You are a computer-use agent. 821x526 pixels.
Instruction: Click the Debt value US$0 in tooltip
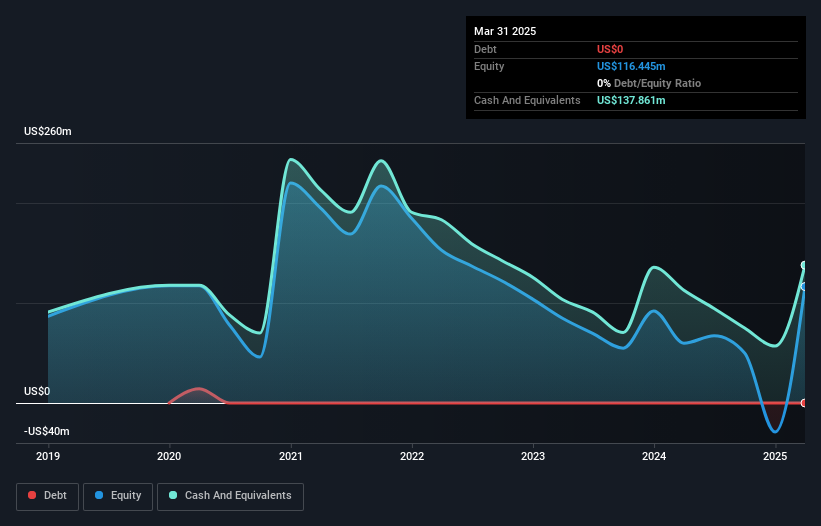click(x=610, y=49)
